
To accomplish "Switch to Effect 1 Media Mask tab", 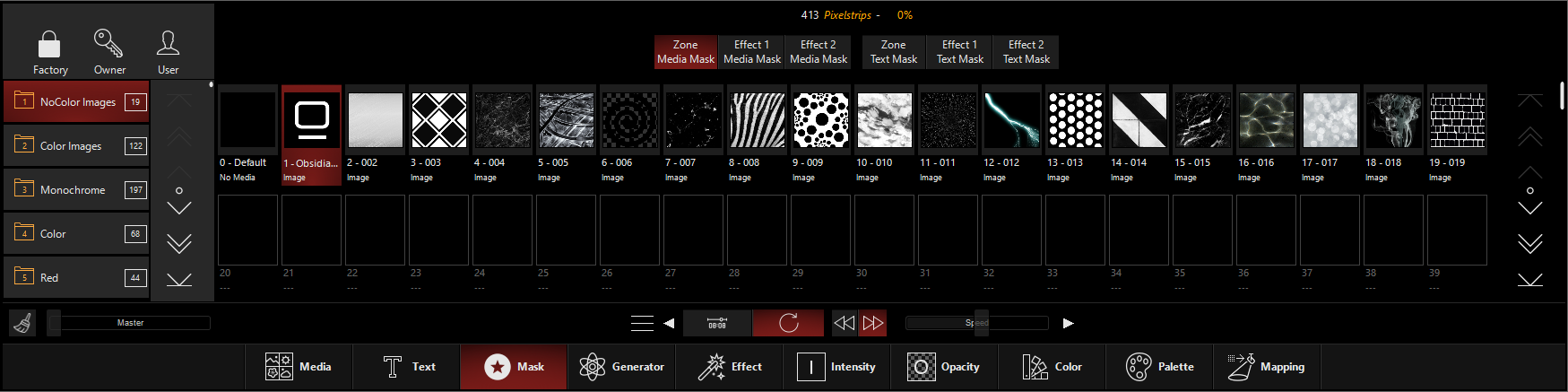I will coord(752,52).
